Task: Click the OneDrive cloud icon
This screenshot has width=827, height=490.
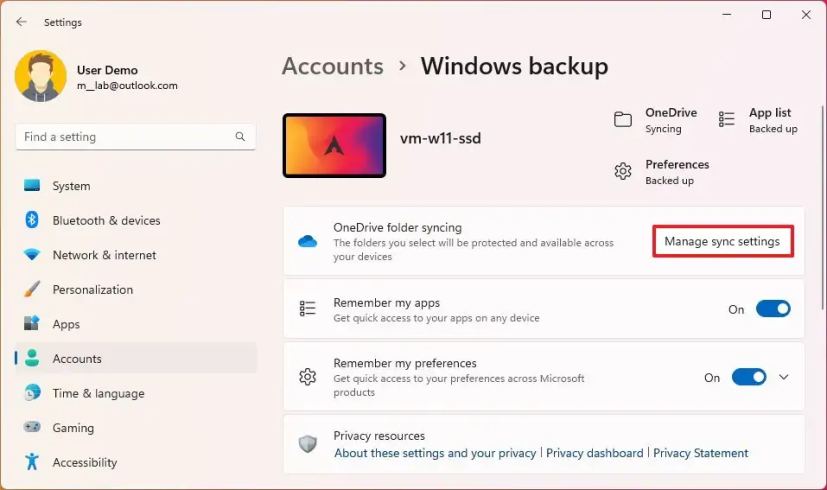Action: pos(308,242)
